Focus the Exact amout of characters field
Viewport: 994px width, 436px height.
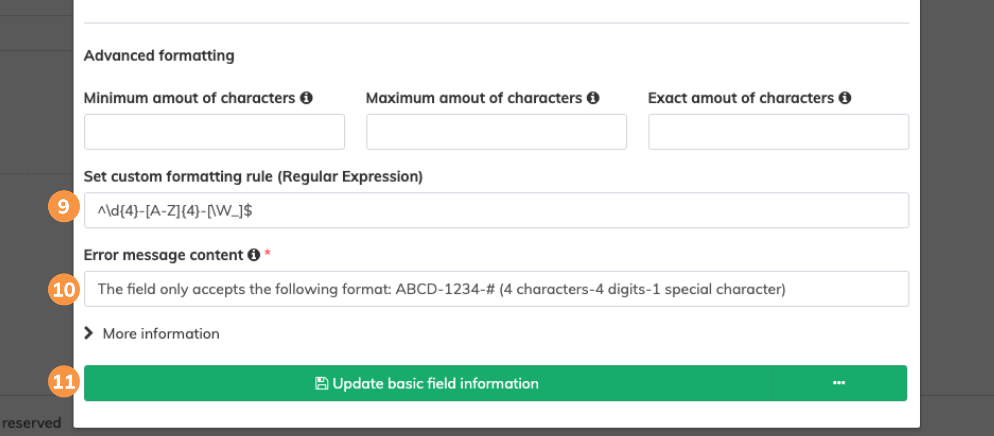point(778,132)
